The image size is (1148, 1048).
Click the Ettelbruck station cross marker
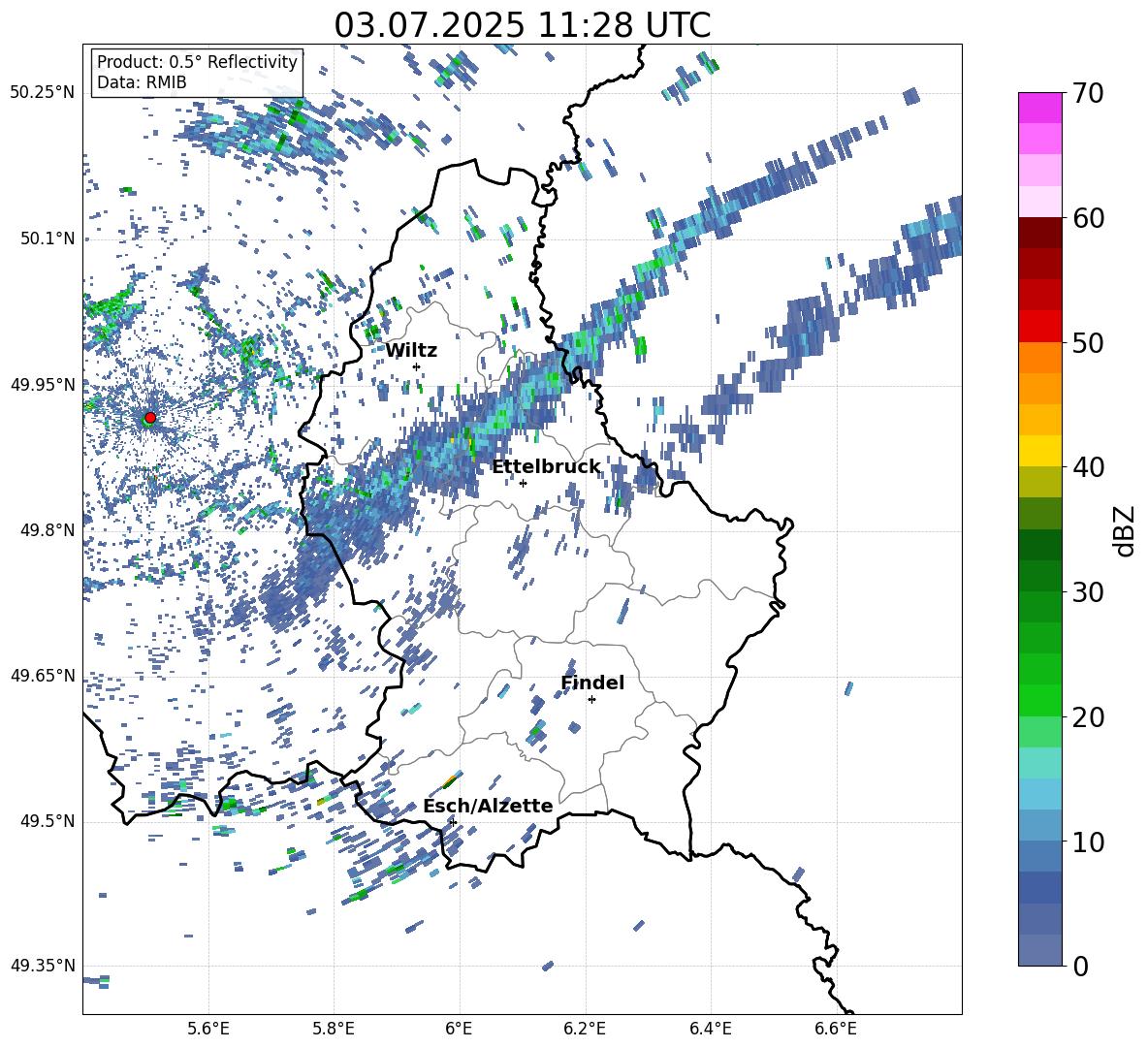(x=523, y=483)
